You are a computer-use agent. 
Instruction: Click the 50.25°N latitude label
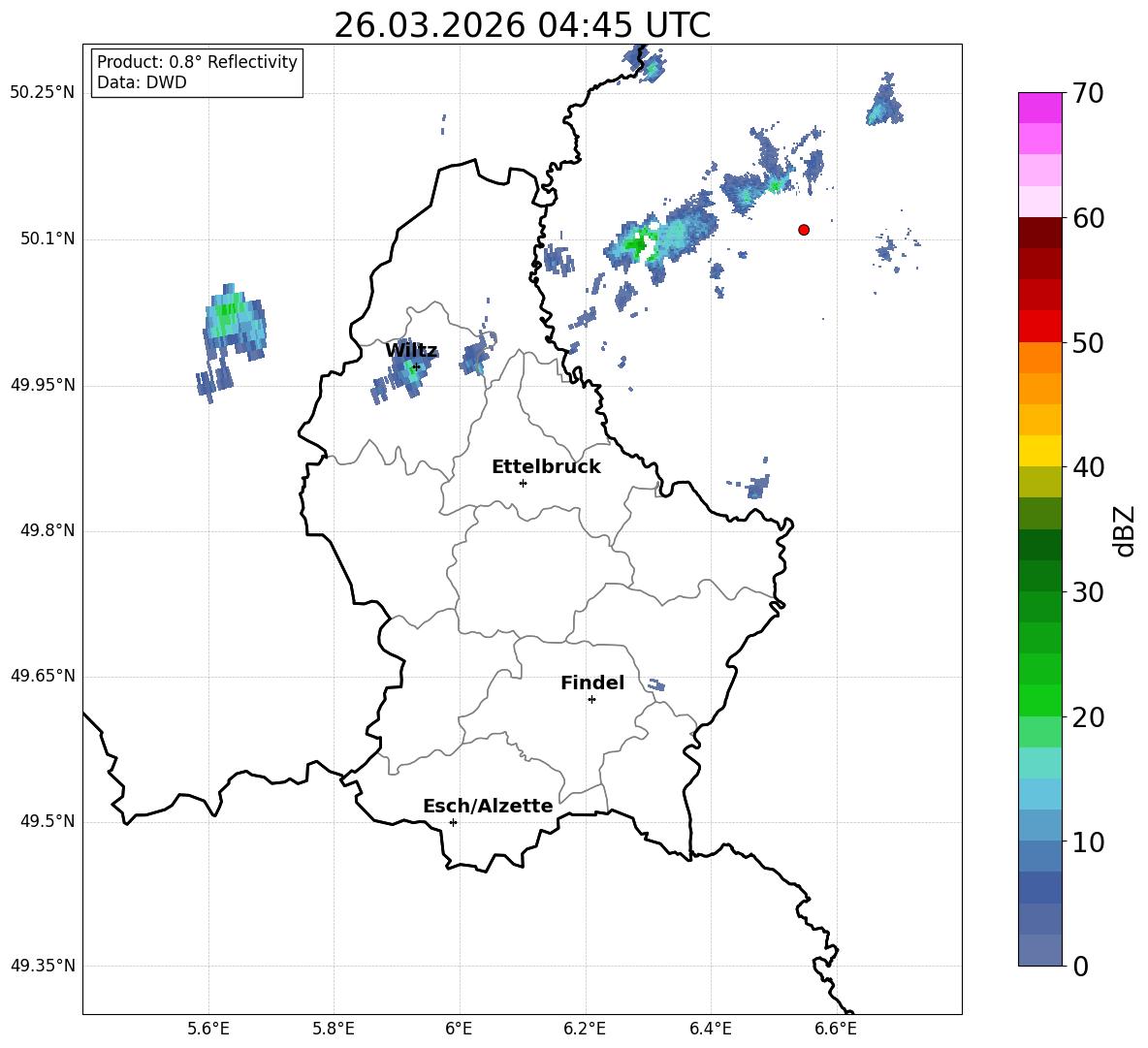click(x=43, y=93)
